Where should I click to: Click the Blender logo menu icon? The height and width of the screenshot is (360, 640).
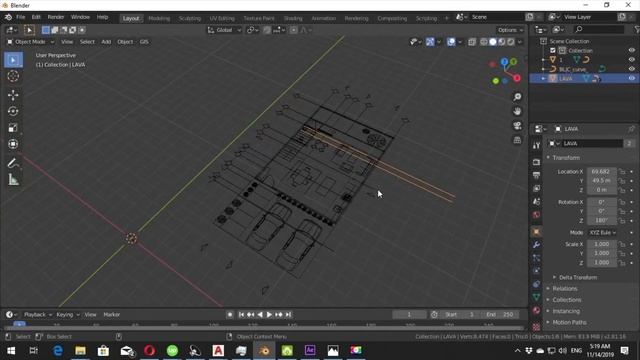coord(8,18)
